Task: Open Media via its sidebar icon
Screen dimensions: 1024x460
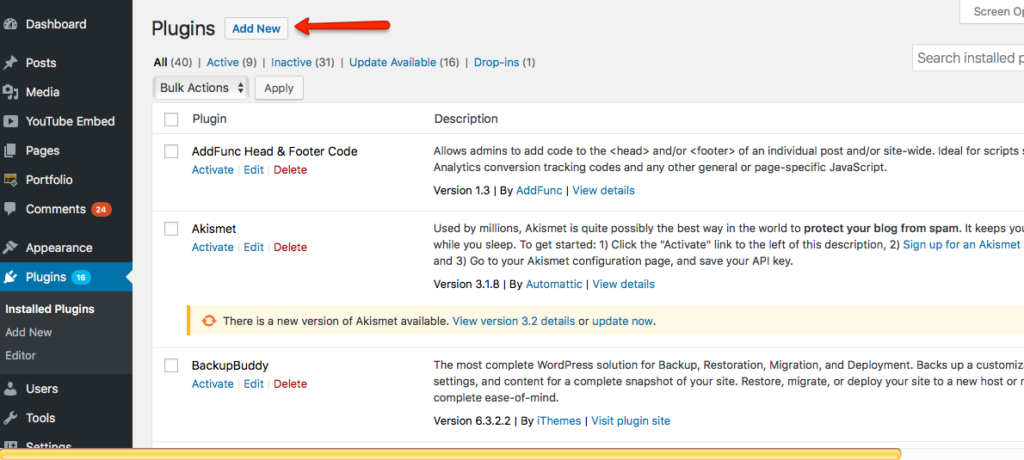Action: pyautogui.click(x=11, y=92)
